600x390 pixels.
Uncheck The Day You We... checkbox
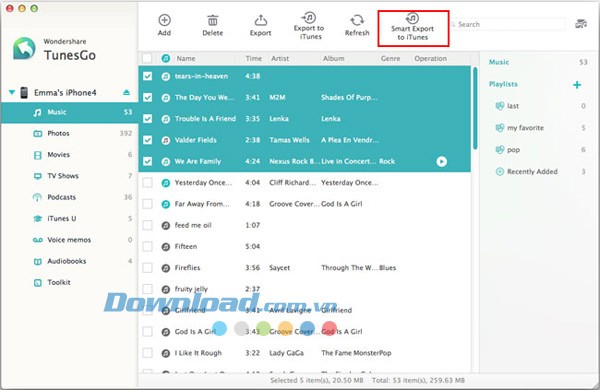point(147,98)
